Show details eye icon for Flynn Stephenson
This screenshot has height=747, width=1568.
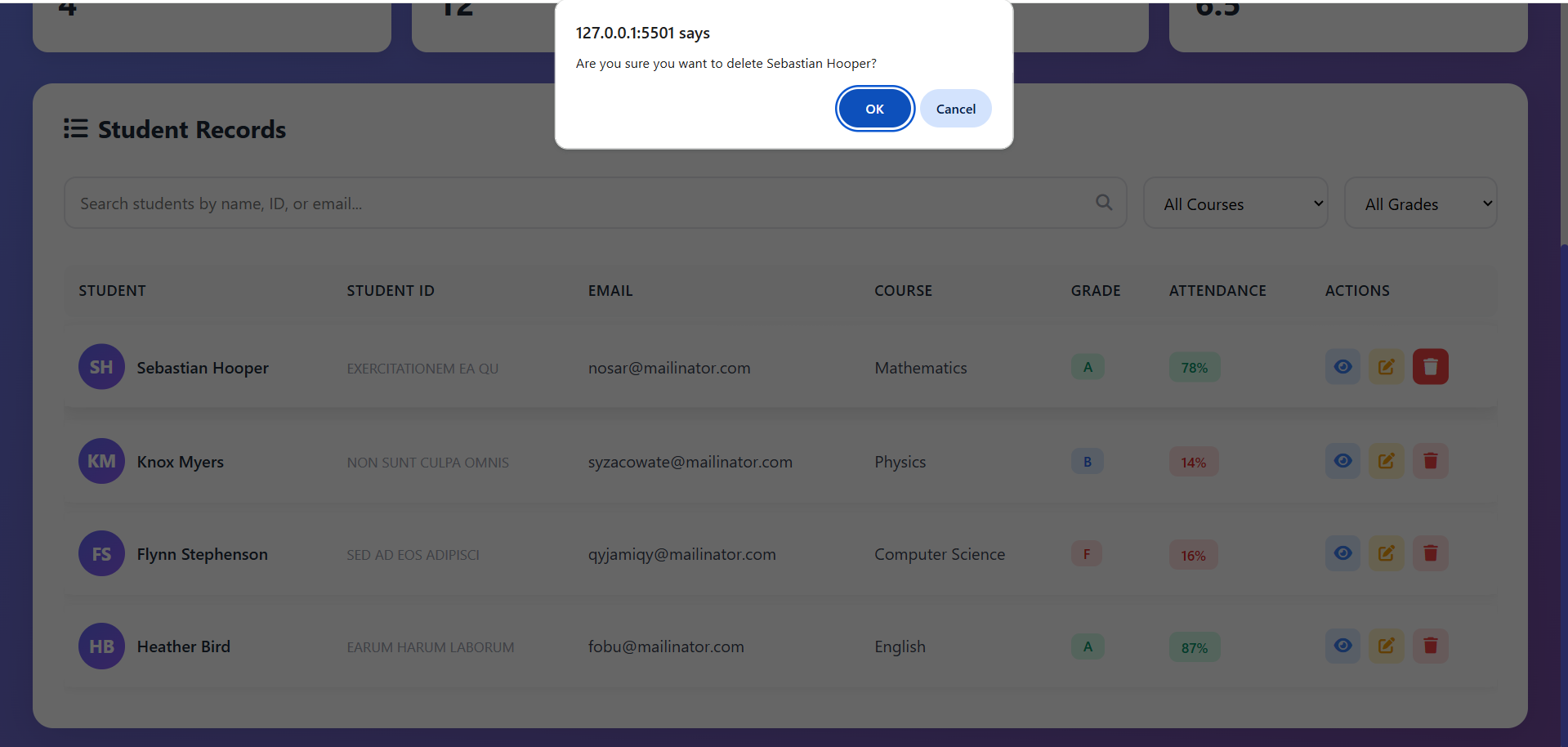(1342, 553)
